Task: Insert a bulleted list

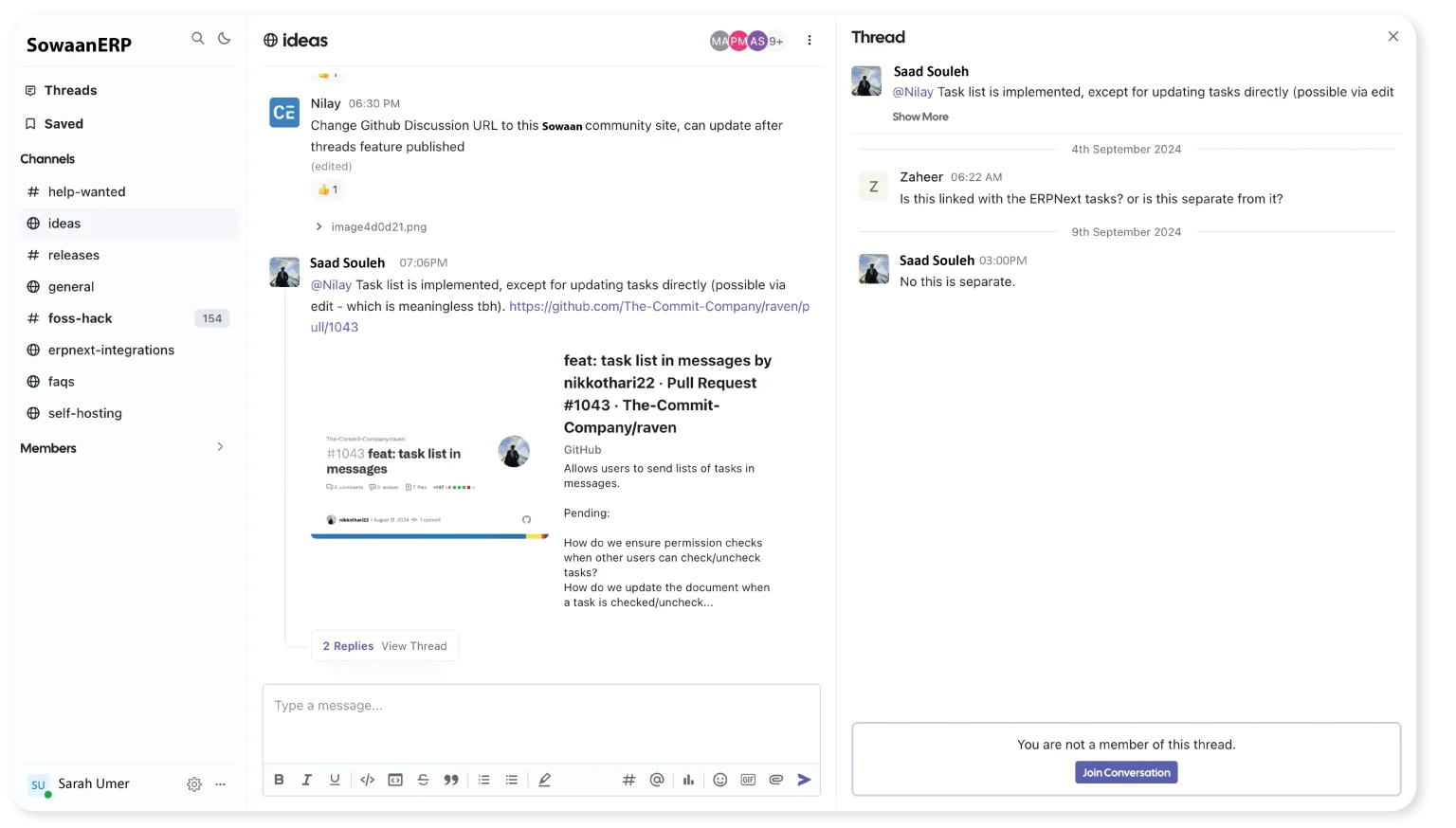Action: tap(512, 780)
